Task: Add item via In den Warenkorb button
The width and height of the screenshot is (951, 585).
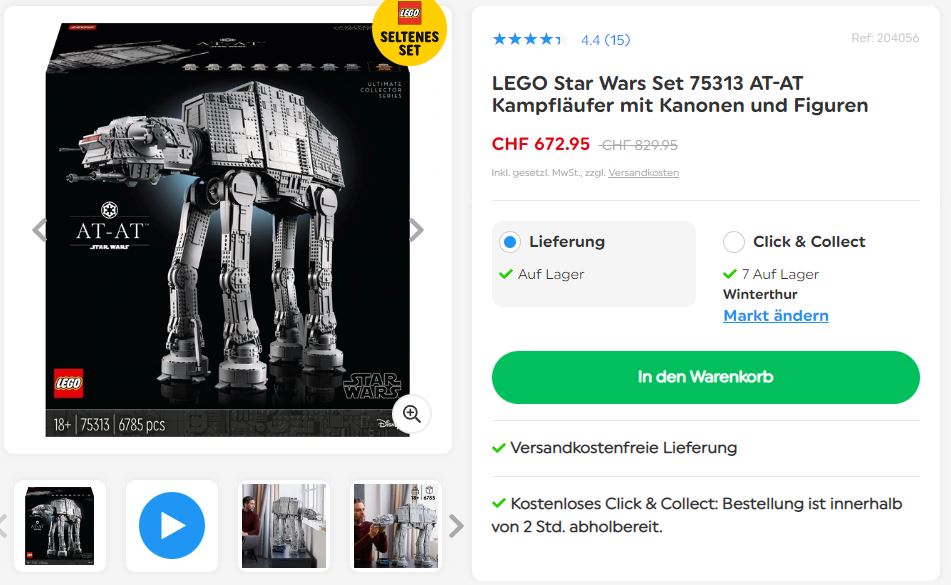Action: (x=705, y=377)
